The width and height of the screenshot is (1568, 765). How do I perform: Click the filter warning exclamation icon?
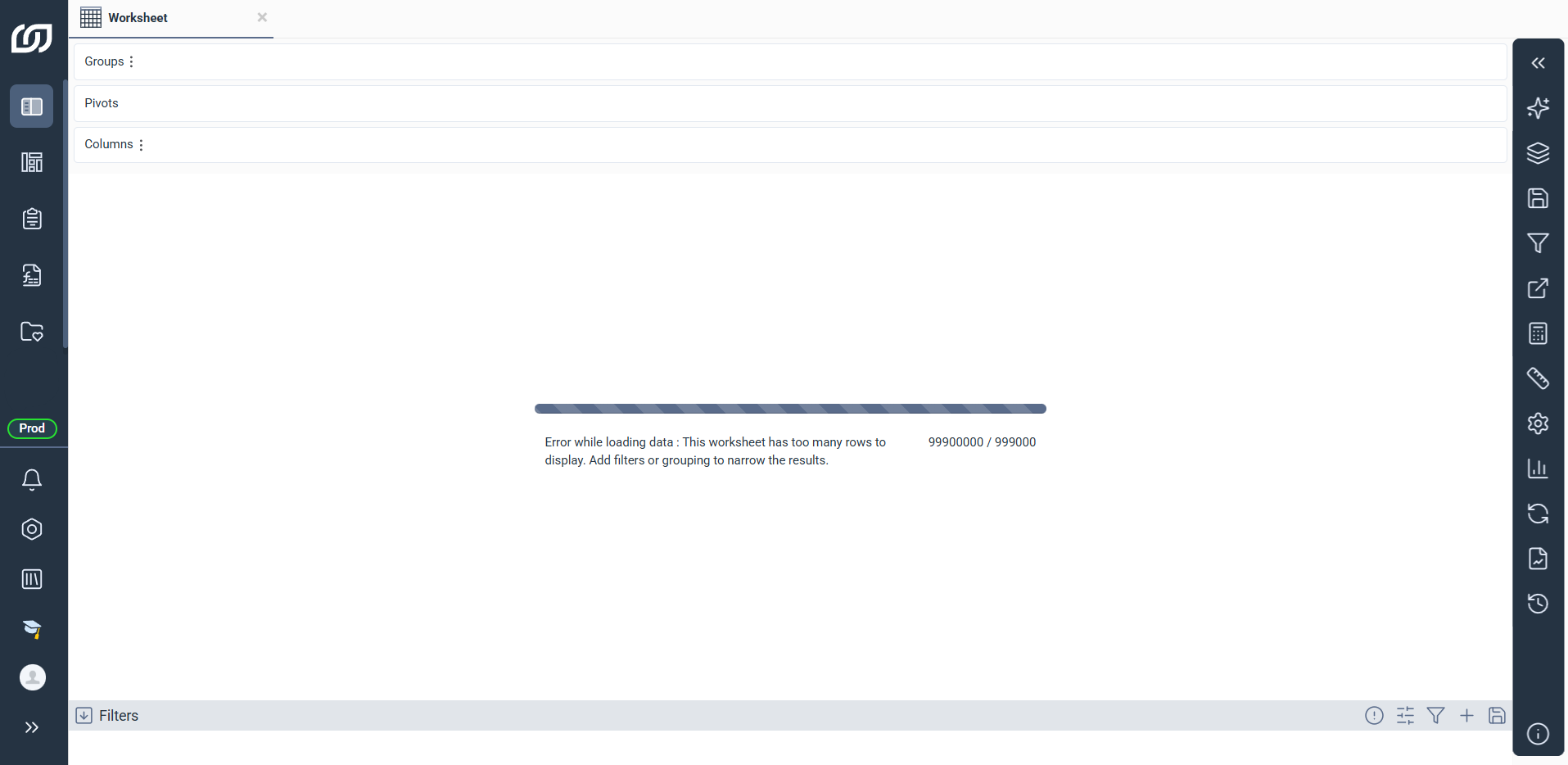click(x=1374, y=715)
